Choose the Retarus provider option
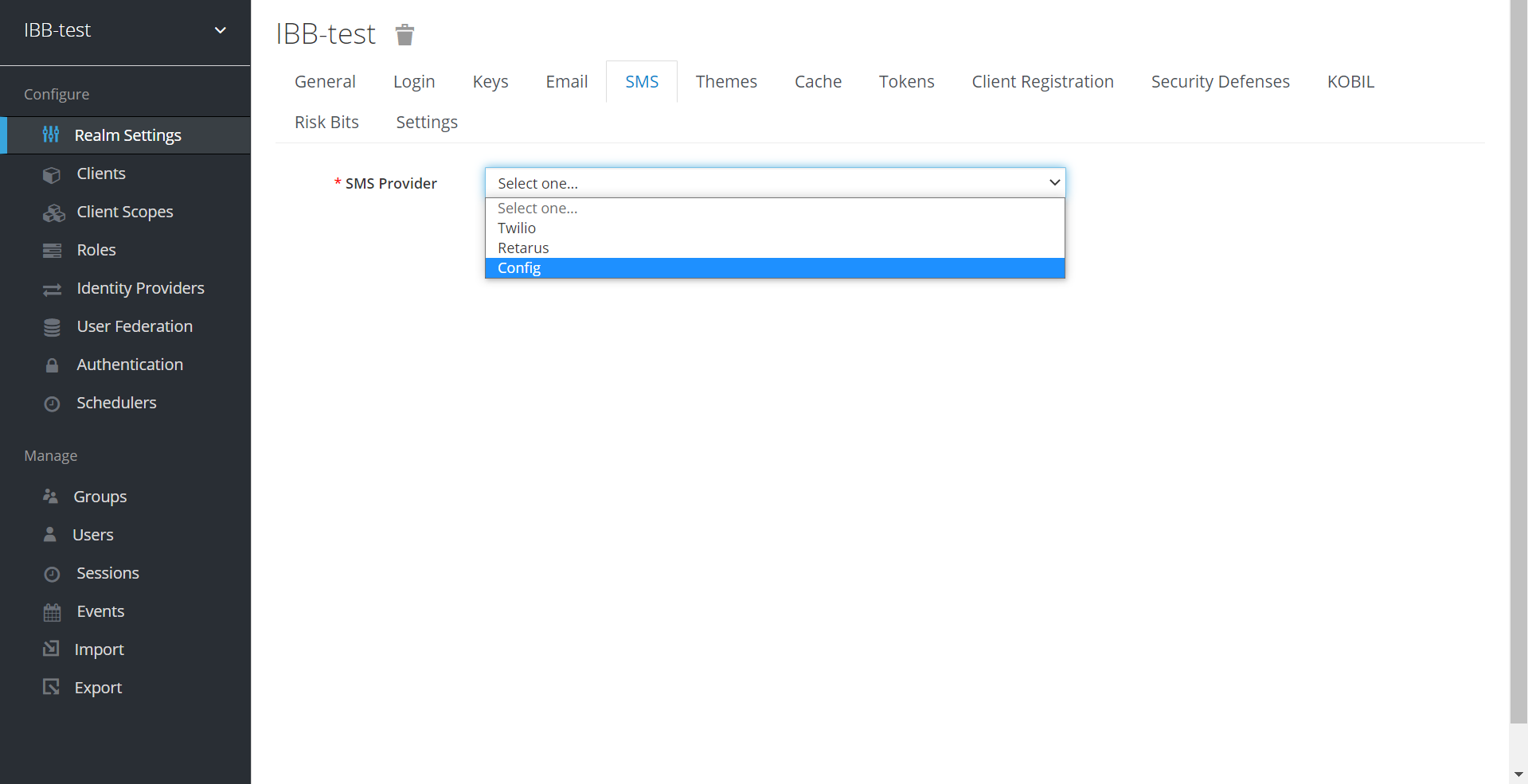 pyautogui.click(x=775, y=248)
